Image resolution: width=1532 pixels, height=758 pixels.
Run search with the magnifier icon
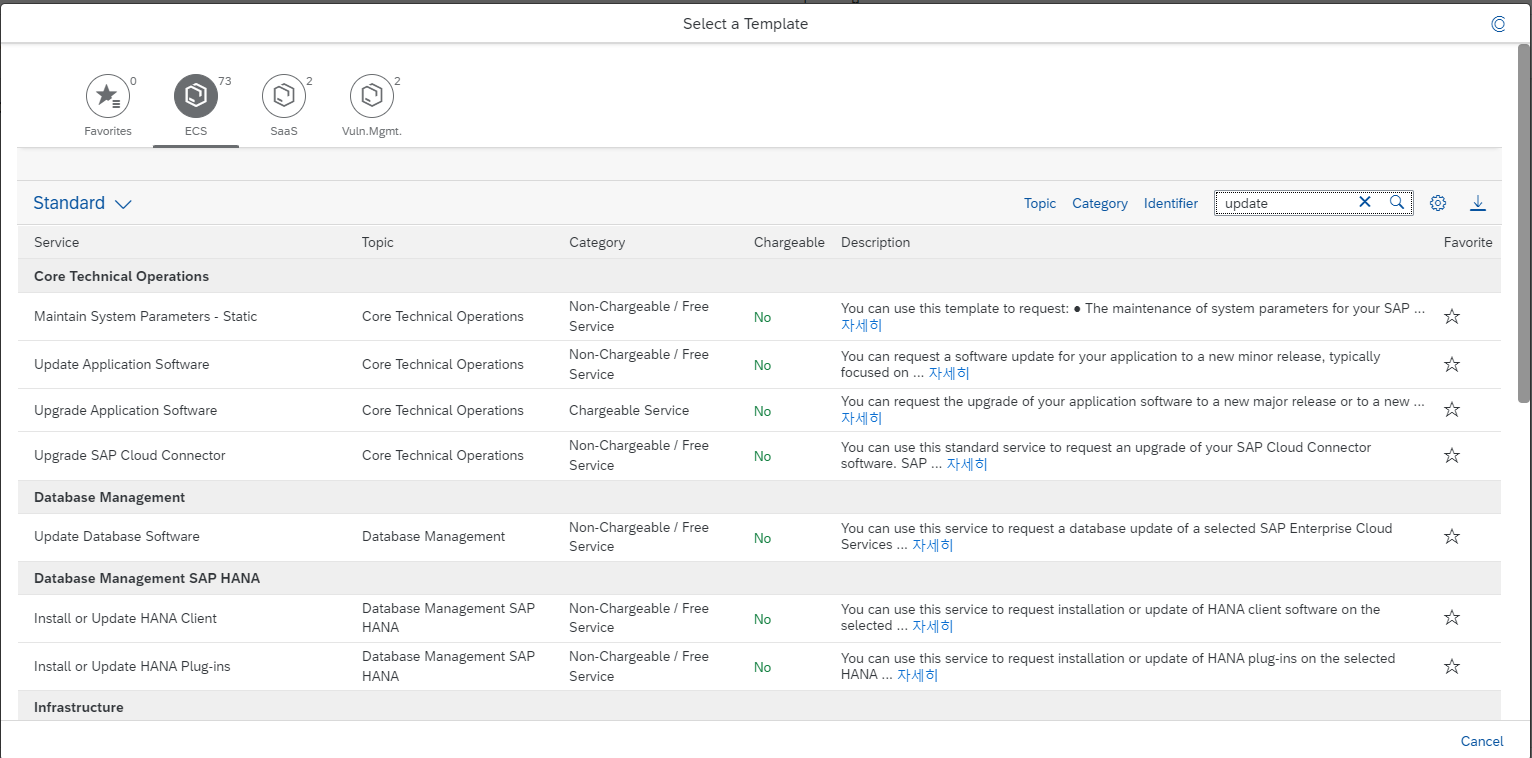coord(1396,202)
